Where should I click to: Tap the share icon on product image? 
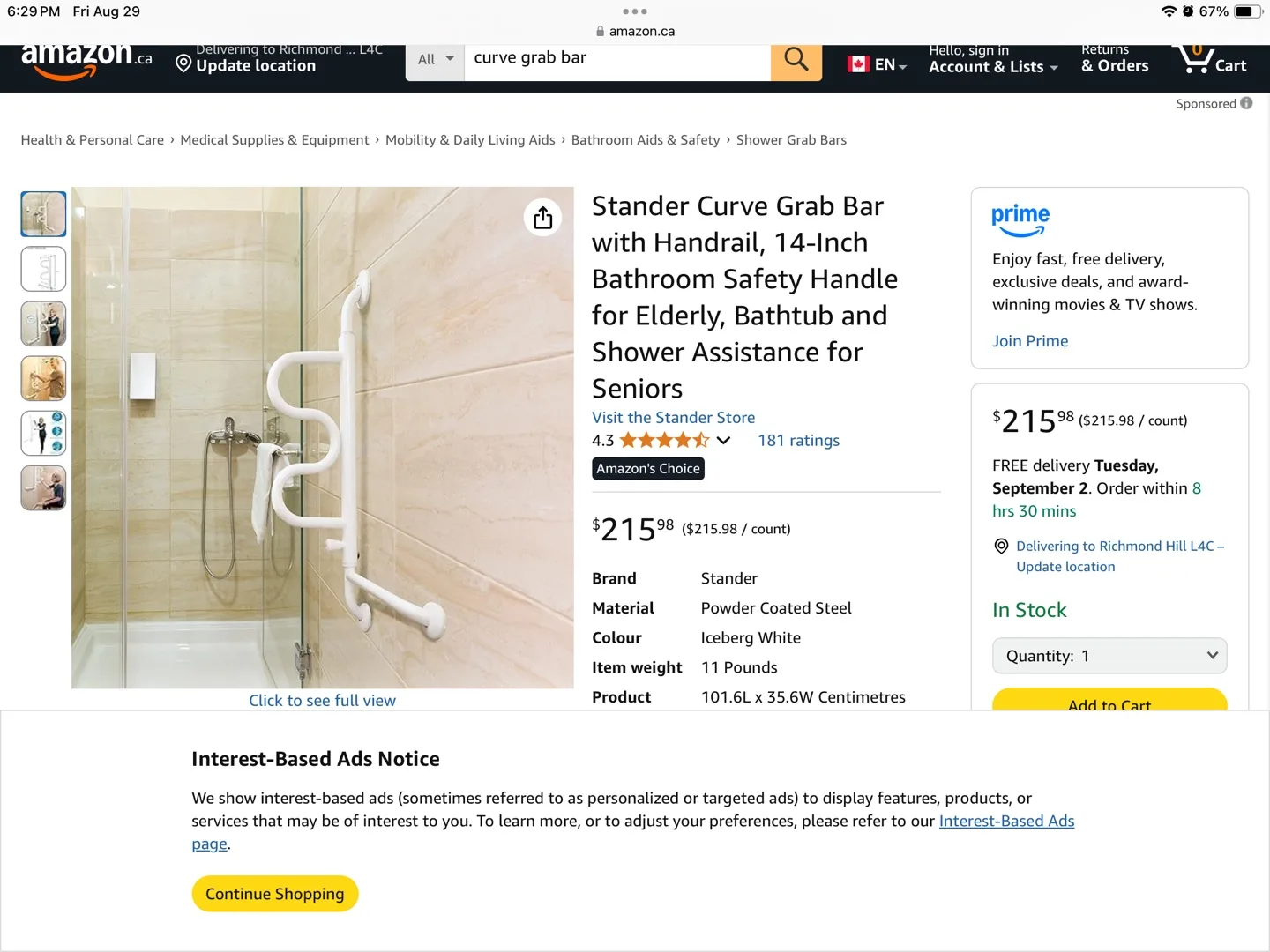coord(543,217)
